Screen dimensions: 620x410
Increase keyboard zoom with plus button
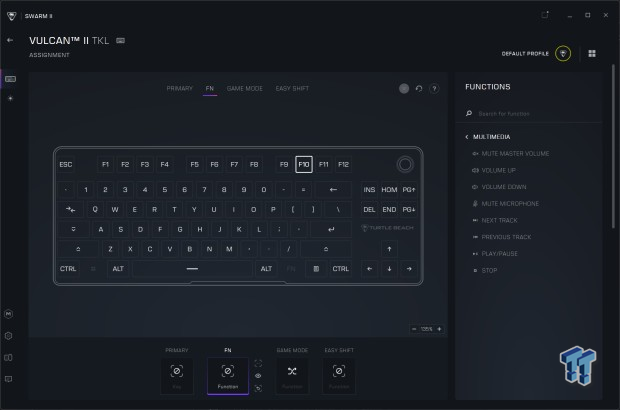point(439,329)
